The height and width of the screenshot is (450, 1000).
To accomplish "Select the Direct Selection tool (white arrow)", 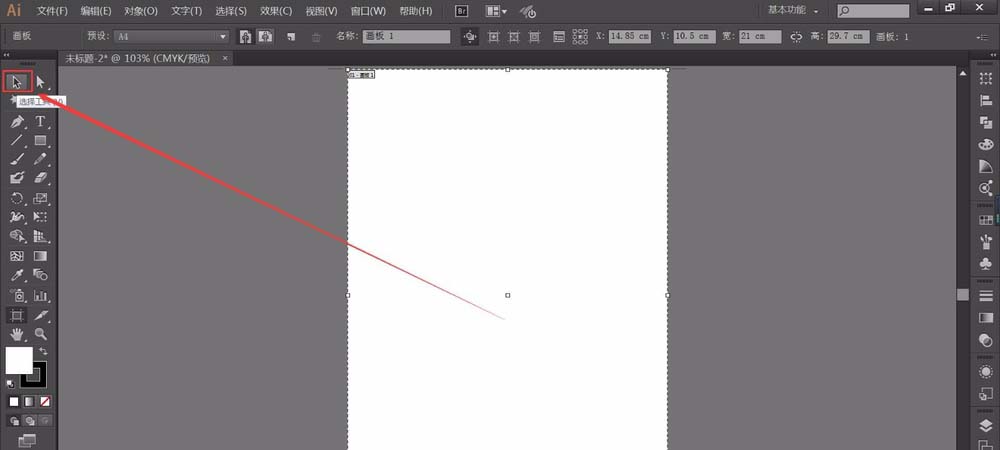I will click(41, 82).
